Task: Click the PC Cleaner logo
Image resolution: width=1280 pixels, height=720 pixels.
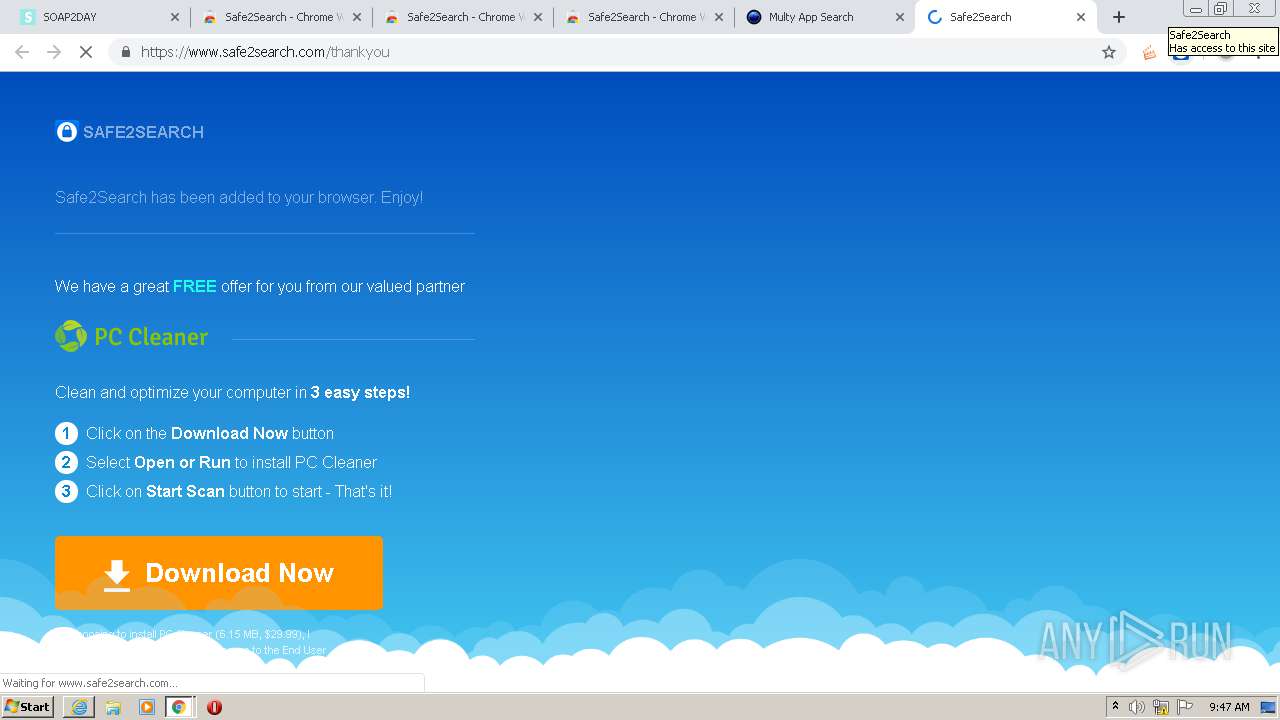Action: [x=132, y=337]
